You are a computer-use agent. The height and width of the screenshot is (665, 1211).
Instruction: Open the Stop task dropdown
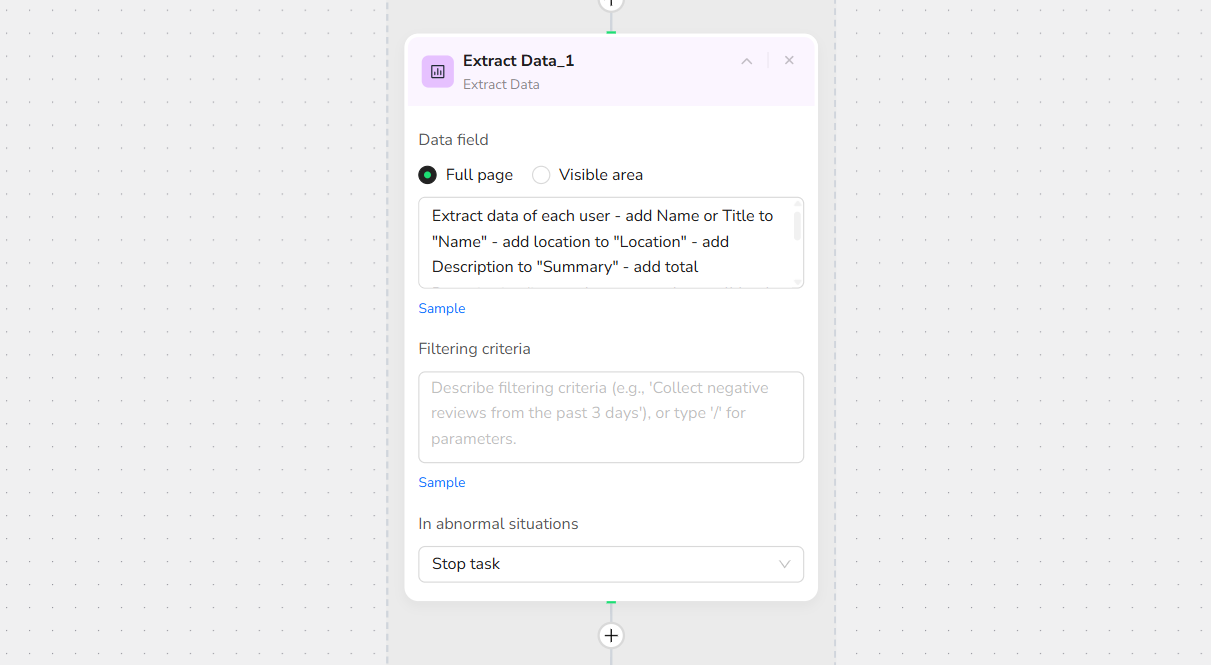(x=610, y=564)
